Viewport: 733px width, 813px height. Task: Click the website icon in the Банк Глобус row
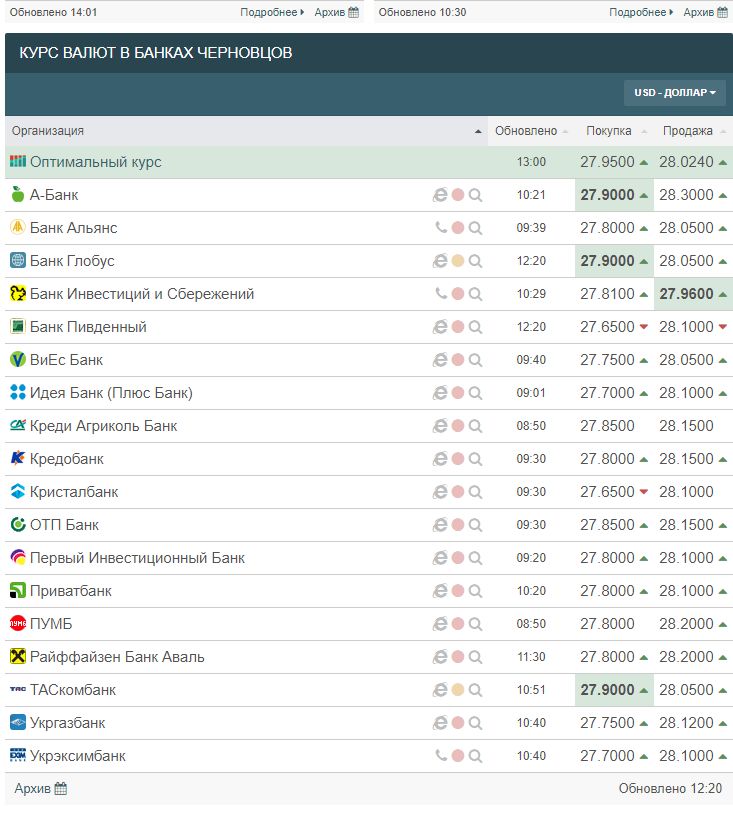coord(440,261)
